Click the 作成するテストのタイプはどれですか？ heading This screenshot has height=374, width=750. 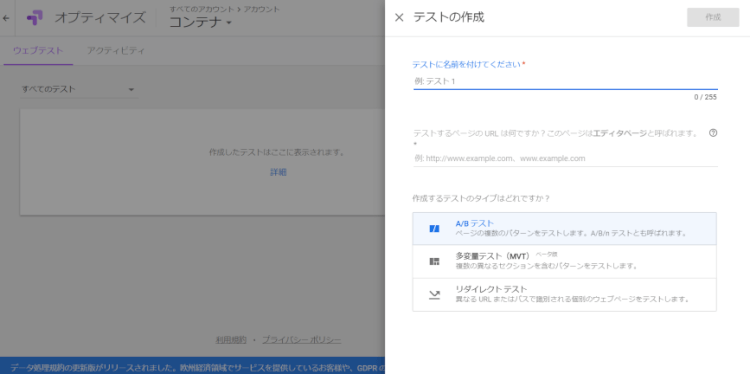(481, 198)
